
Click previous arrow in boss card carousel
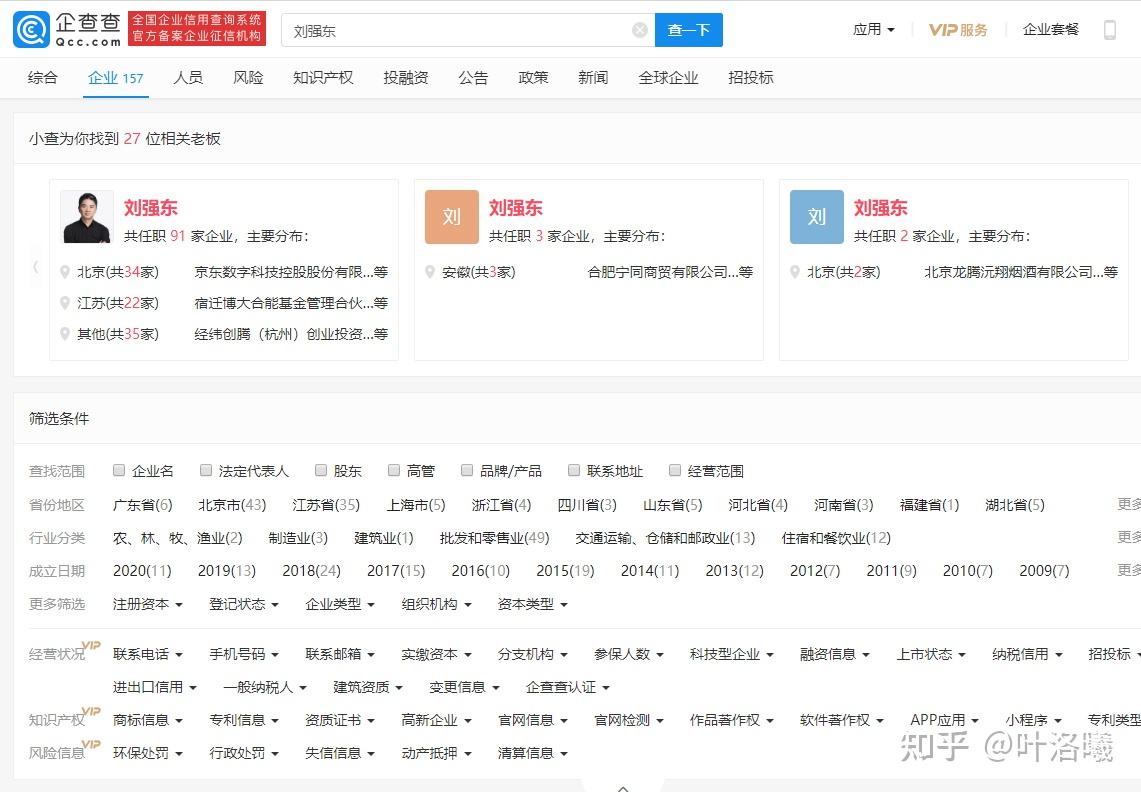coord(35,267)
